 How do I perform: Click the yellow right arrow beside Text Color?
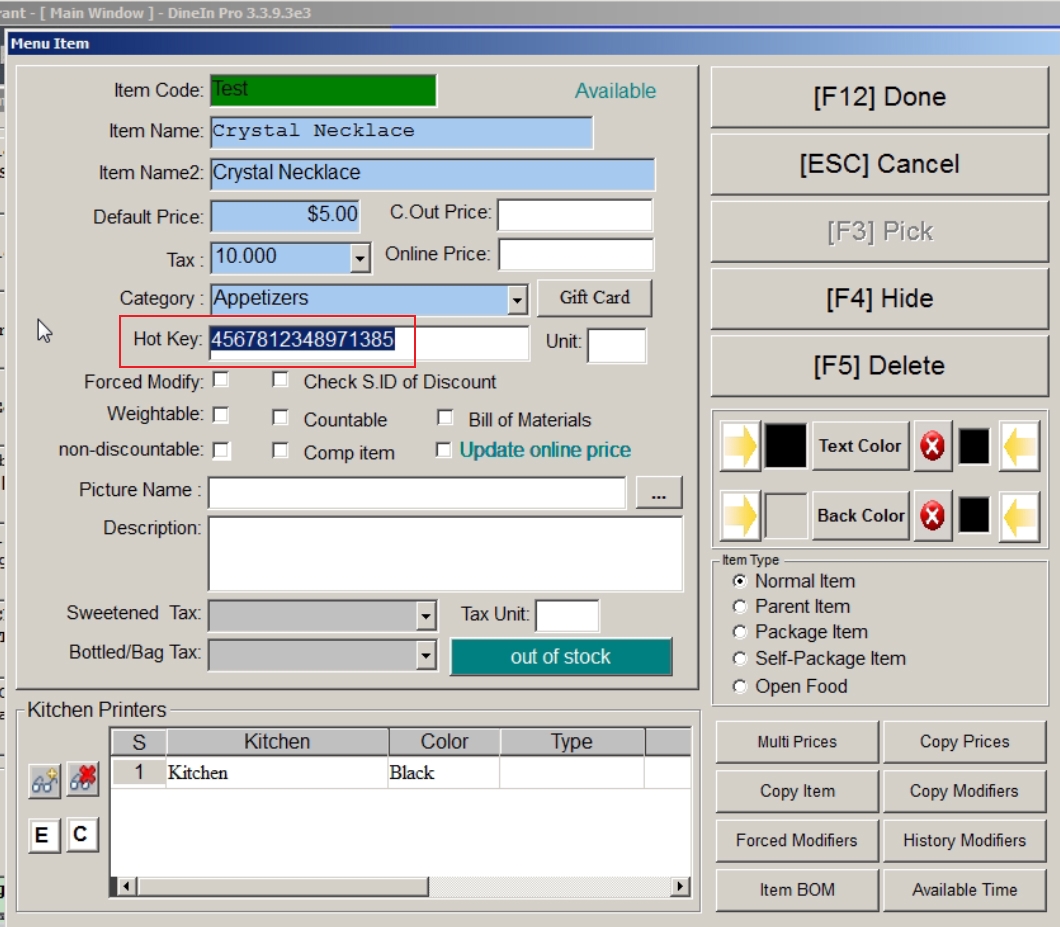pyautogui.click(x=740, y=446)
